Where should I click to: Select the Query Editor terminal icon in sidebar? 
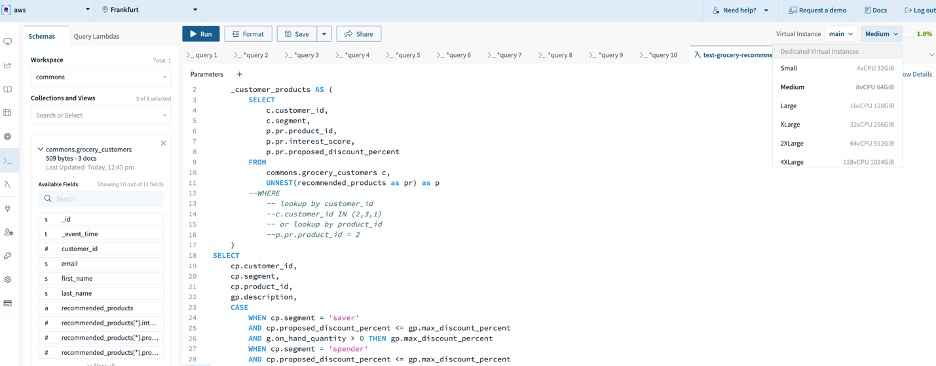coord(8,161)
